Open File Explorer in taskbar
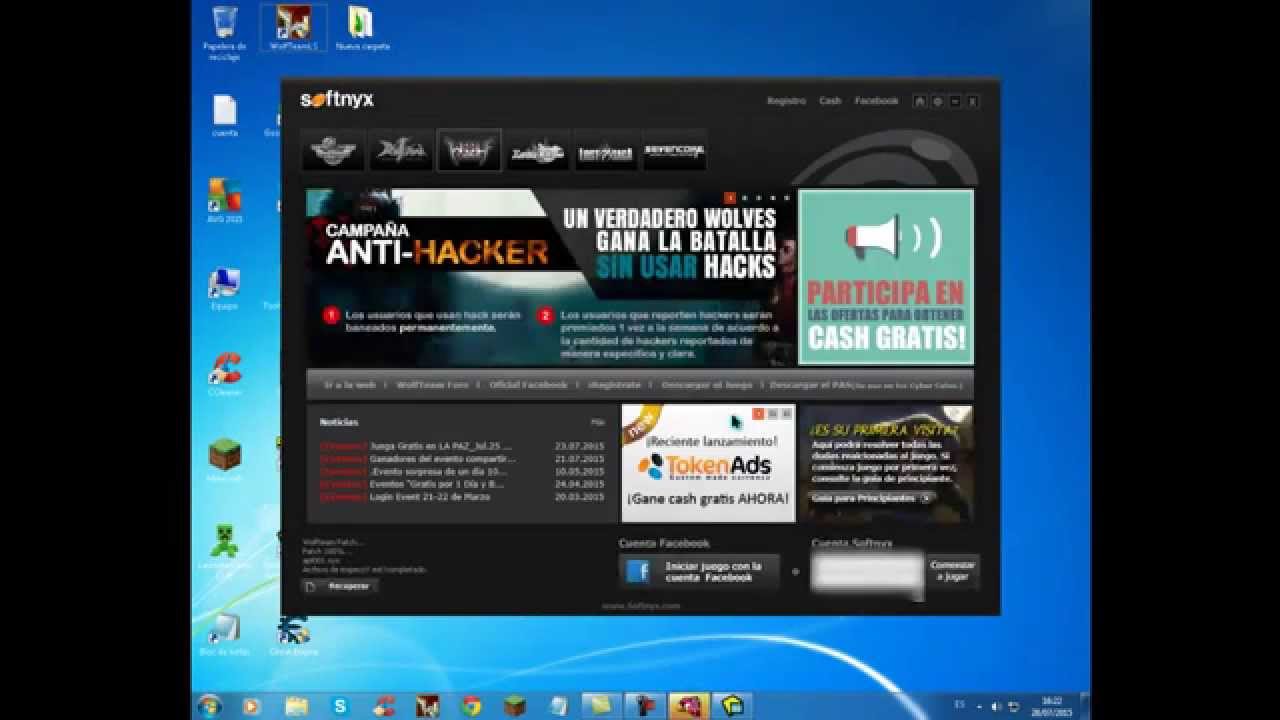This screenshot has height=720, width=1280. coord(296,706)
